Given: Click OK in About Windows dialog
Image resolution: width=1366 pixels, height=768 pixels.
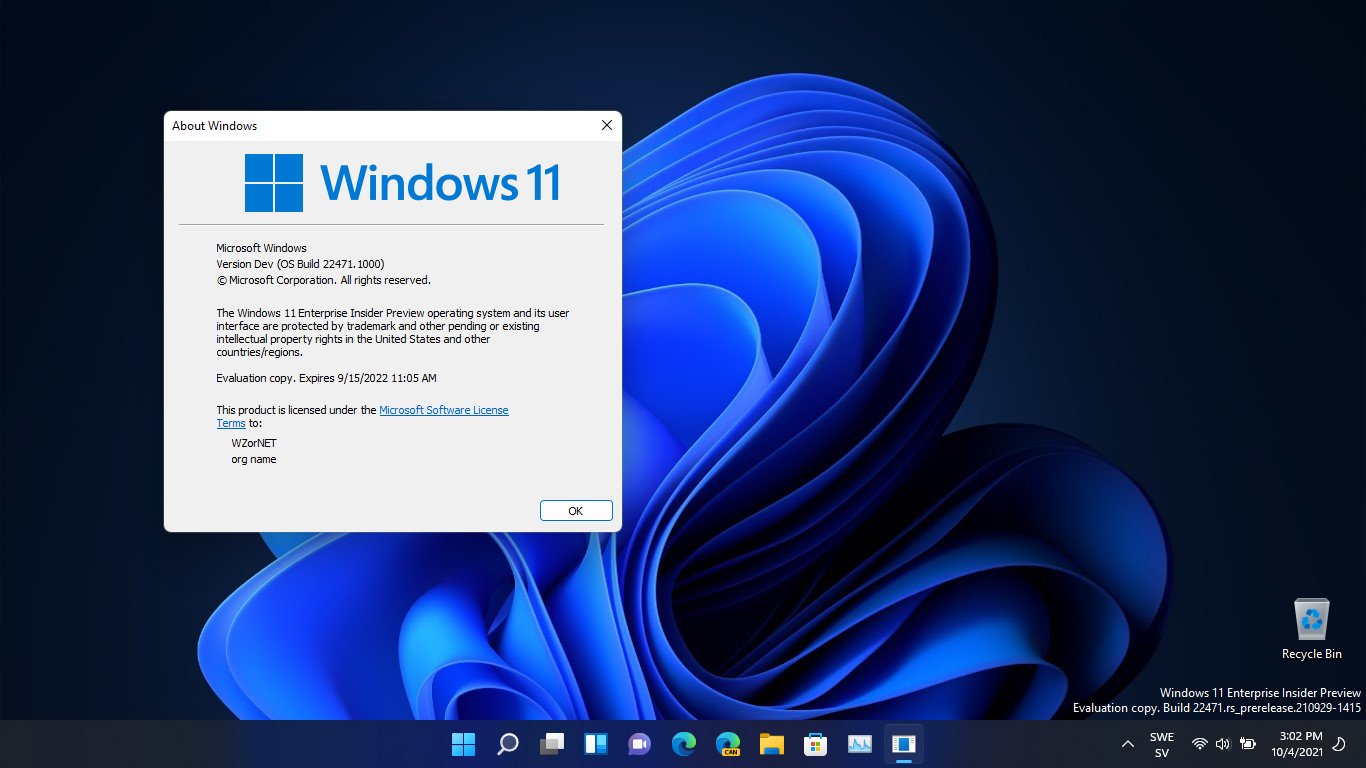Looking at the screenshot, I should 576,510.
